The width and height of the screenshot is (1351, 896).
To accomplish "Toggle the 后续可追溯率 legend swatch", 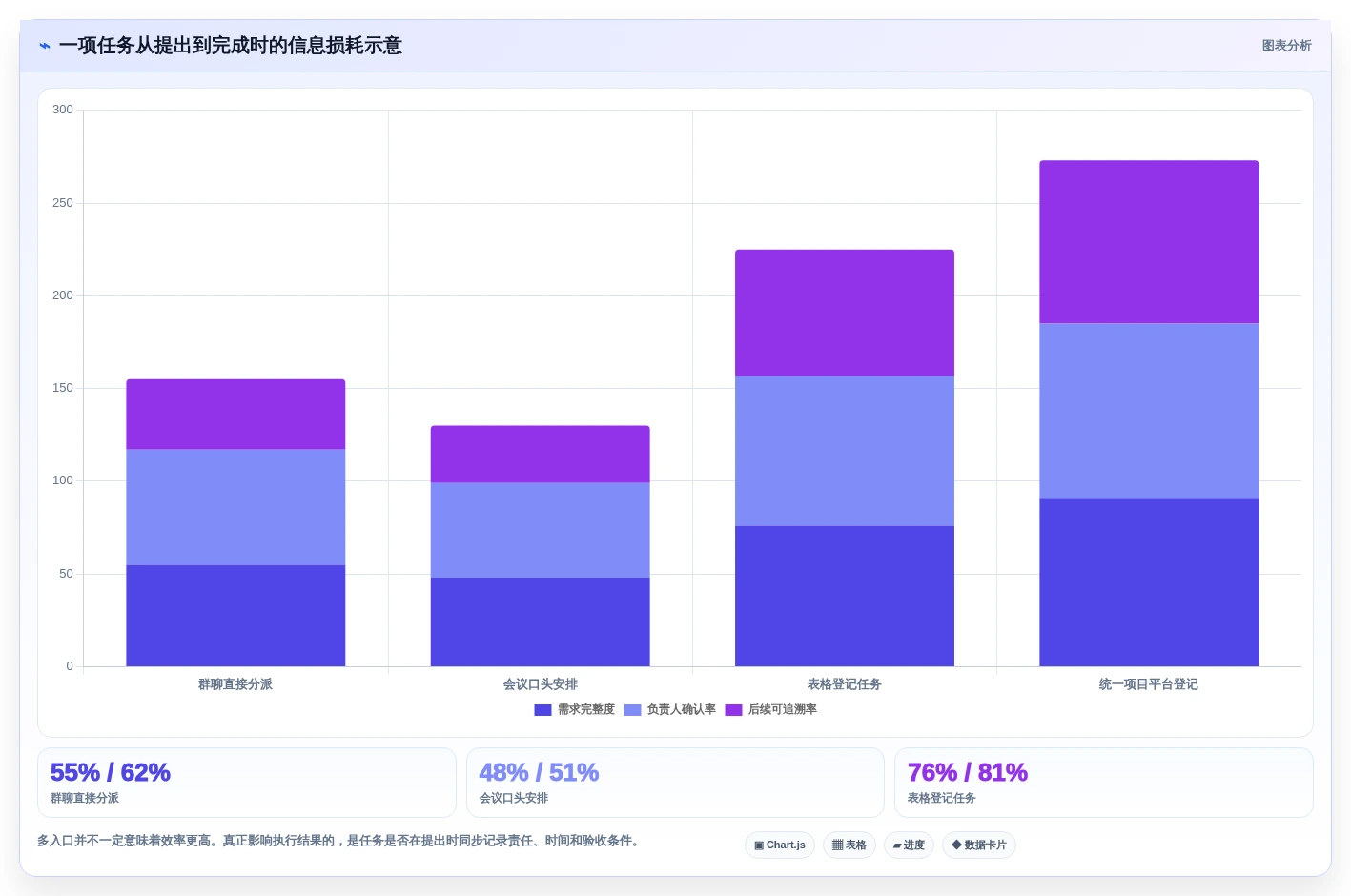I will 733,710.
